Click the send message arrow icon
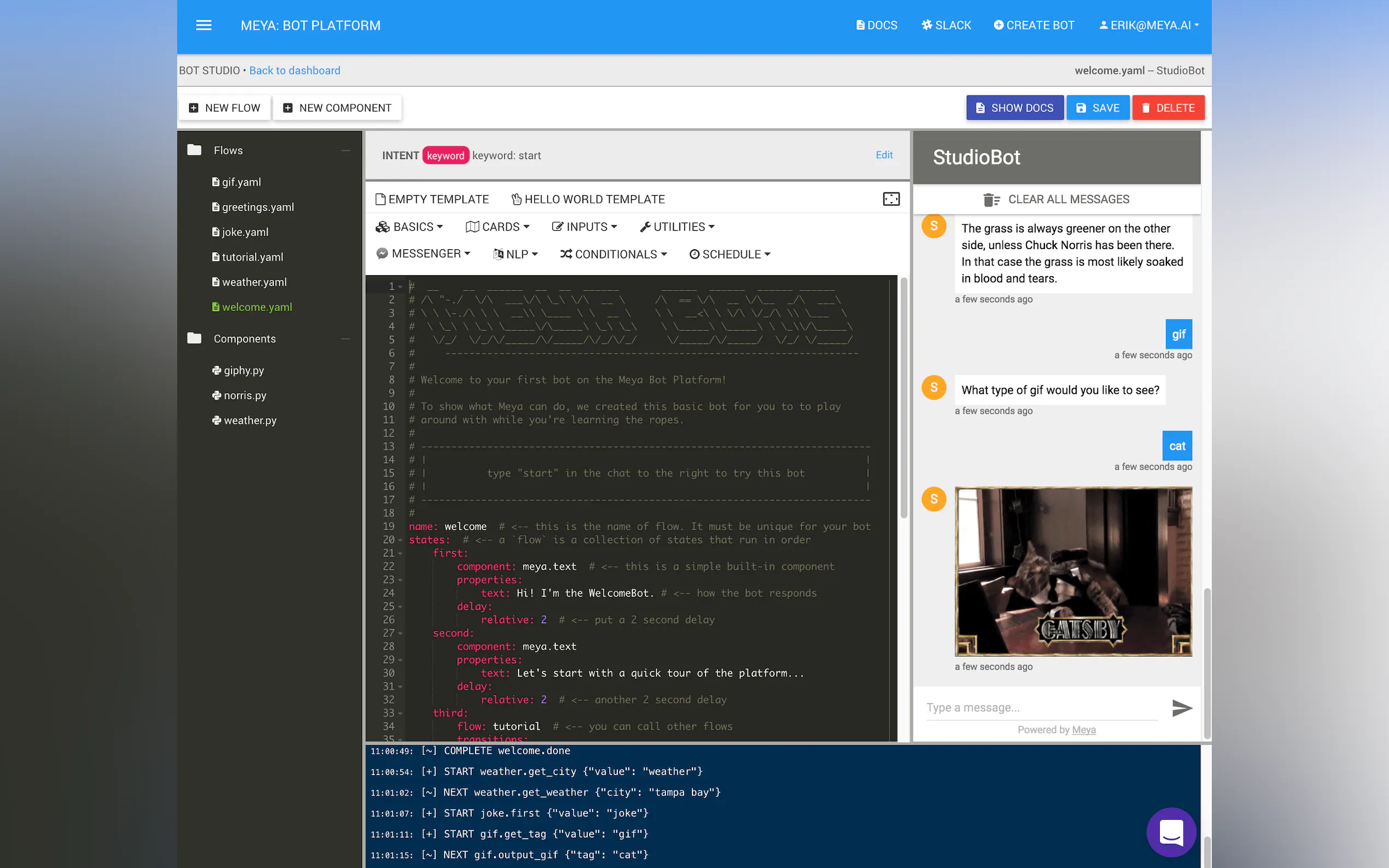 click(1181, 707)
